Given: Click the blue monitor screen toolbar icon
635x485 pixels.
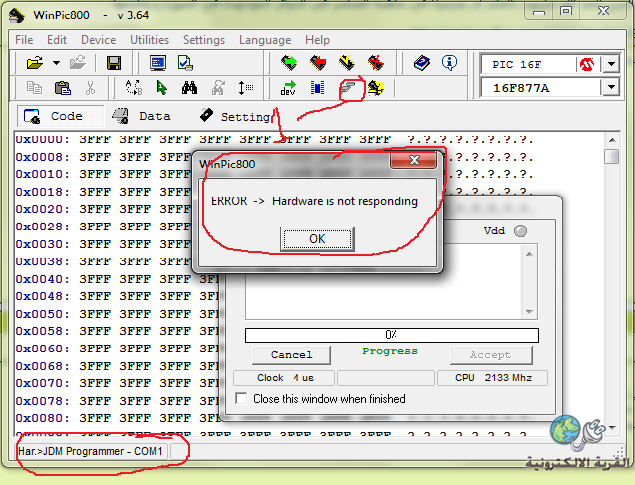Looking at the screenshot, I should pyautogui.click(x=158, y=63).
